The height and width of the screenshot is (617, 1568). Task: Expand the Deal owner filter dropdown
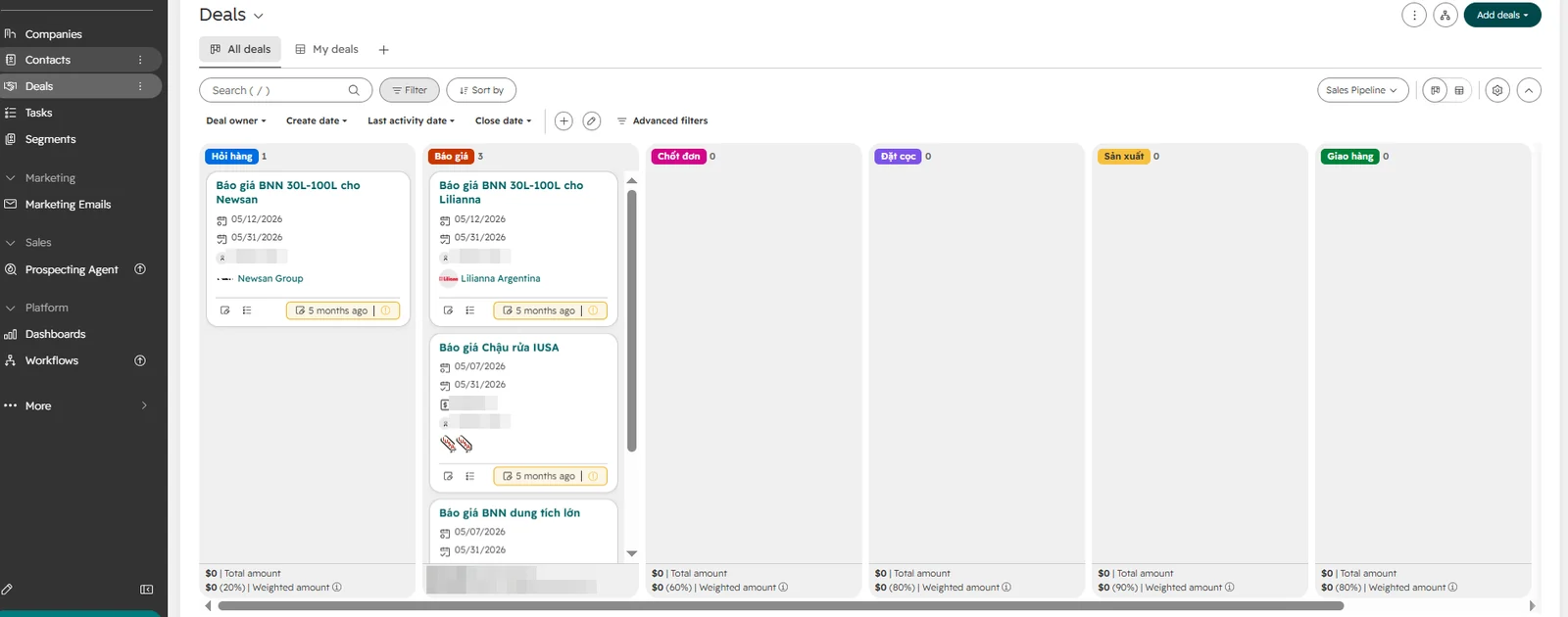(x=236, y=120)
